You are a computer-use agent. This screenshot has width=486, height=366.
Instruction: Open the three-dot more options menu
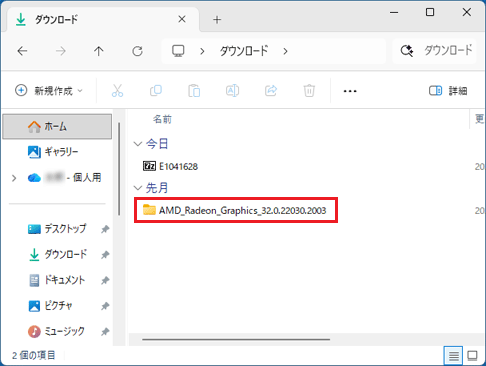click(x=350, y=91)
